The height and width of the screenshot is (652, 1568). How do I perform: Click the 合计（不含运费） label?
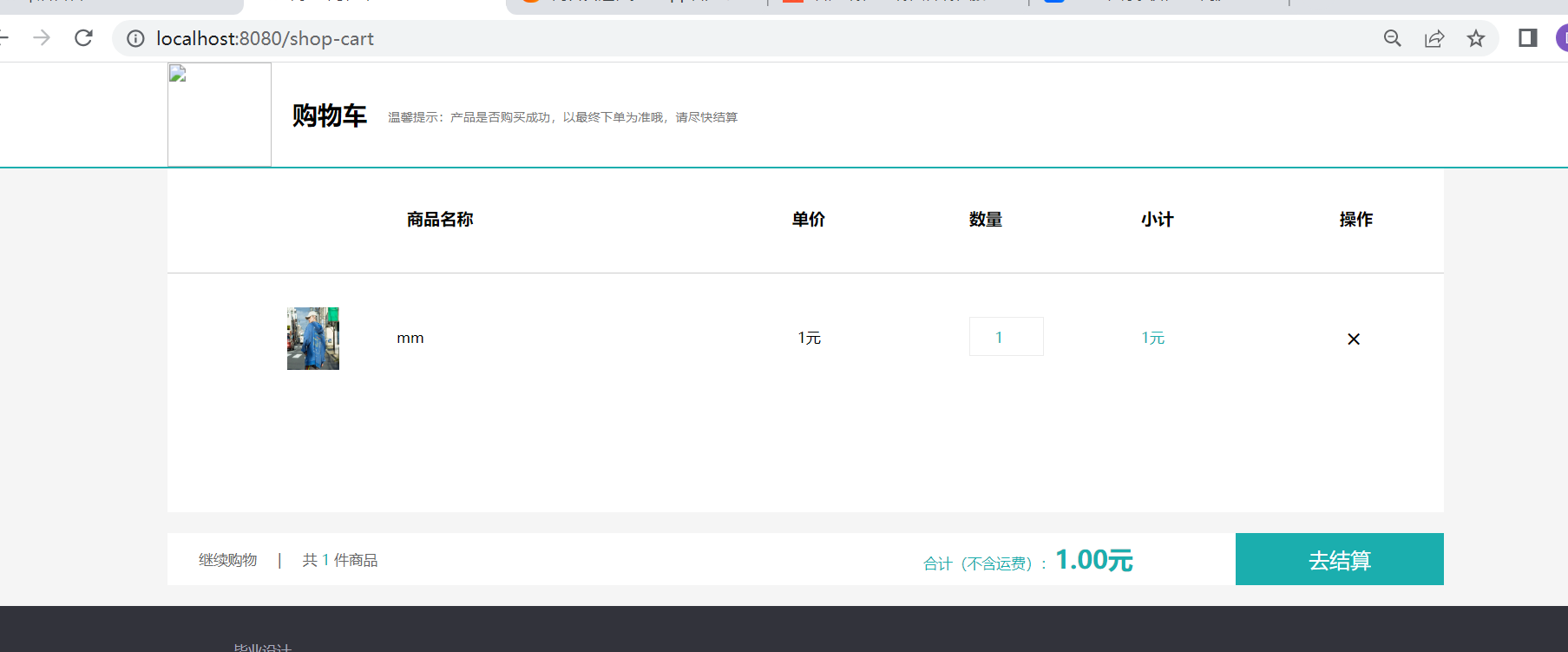(x=985, y=563)
